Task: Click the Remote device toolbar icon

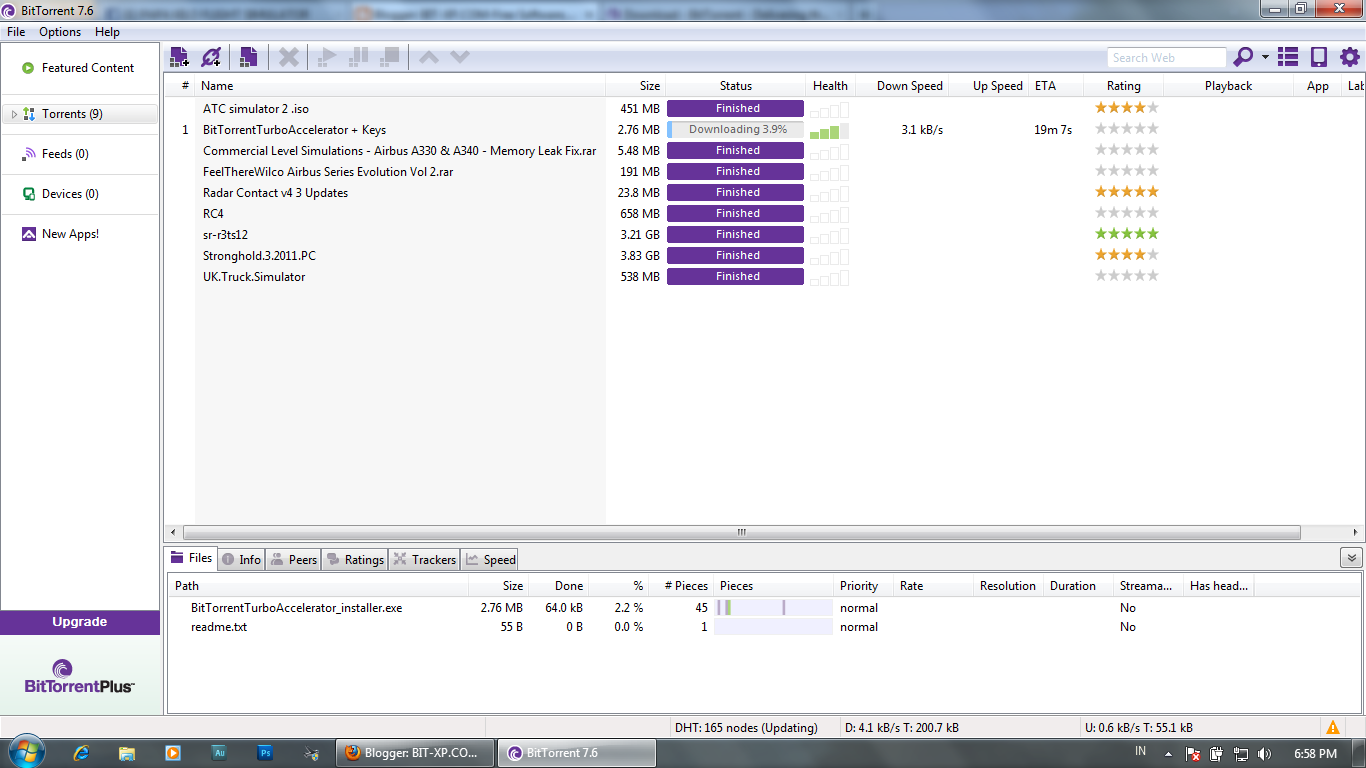Action: point(1319,57)
